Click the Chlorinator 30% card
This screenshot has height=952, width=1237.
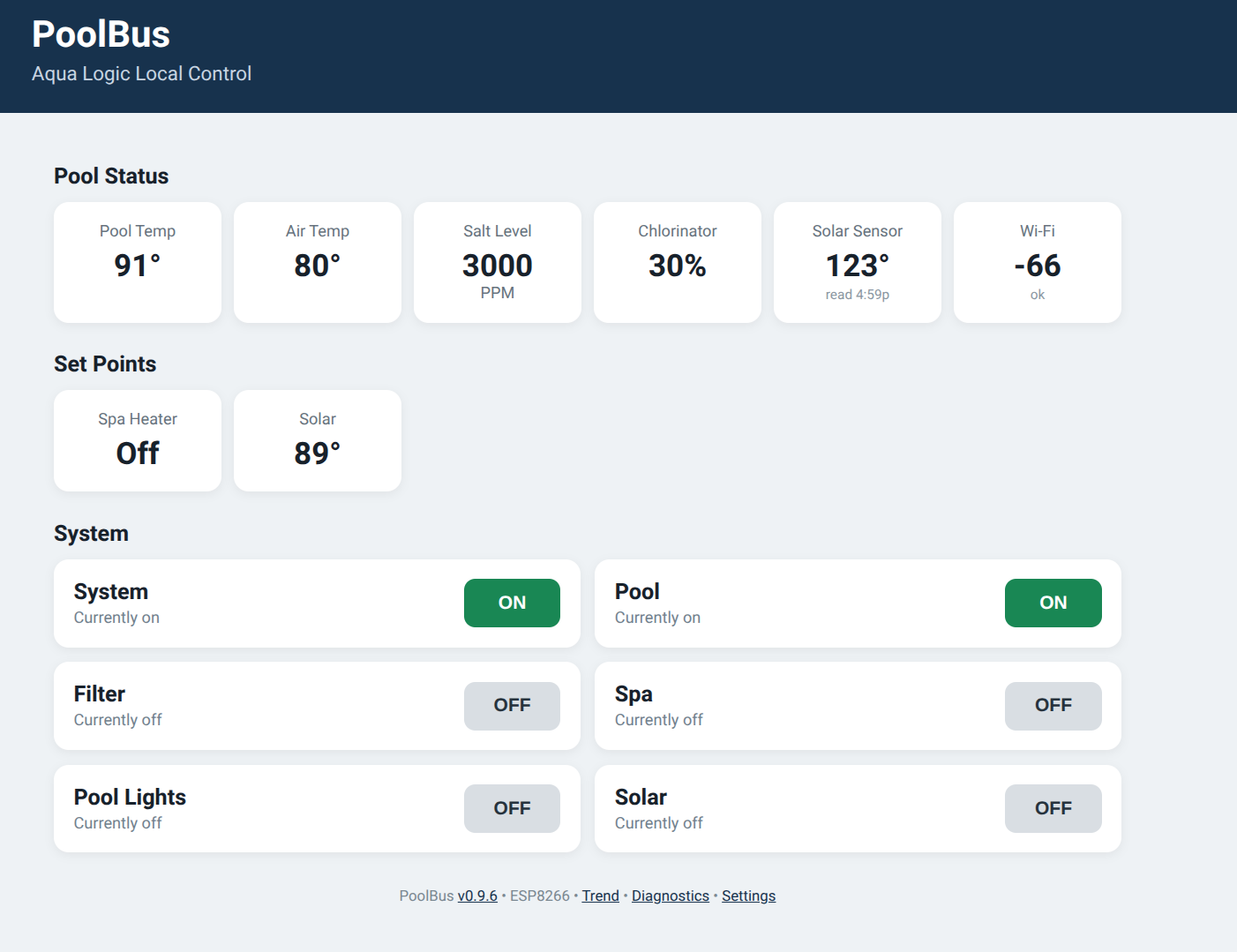678,262
